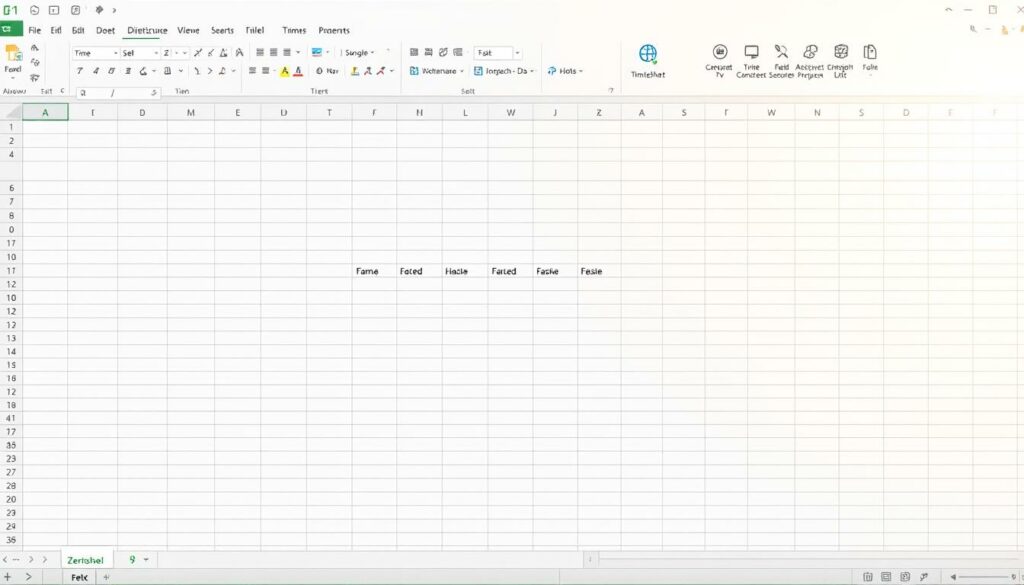Select the cell containing Farted

pos(510,271)
